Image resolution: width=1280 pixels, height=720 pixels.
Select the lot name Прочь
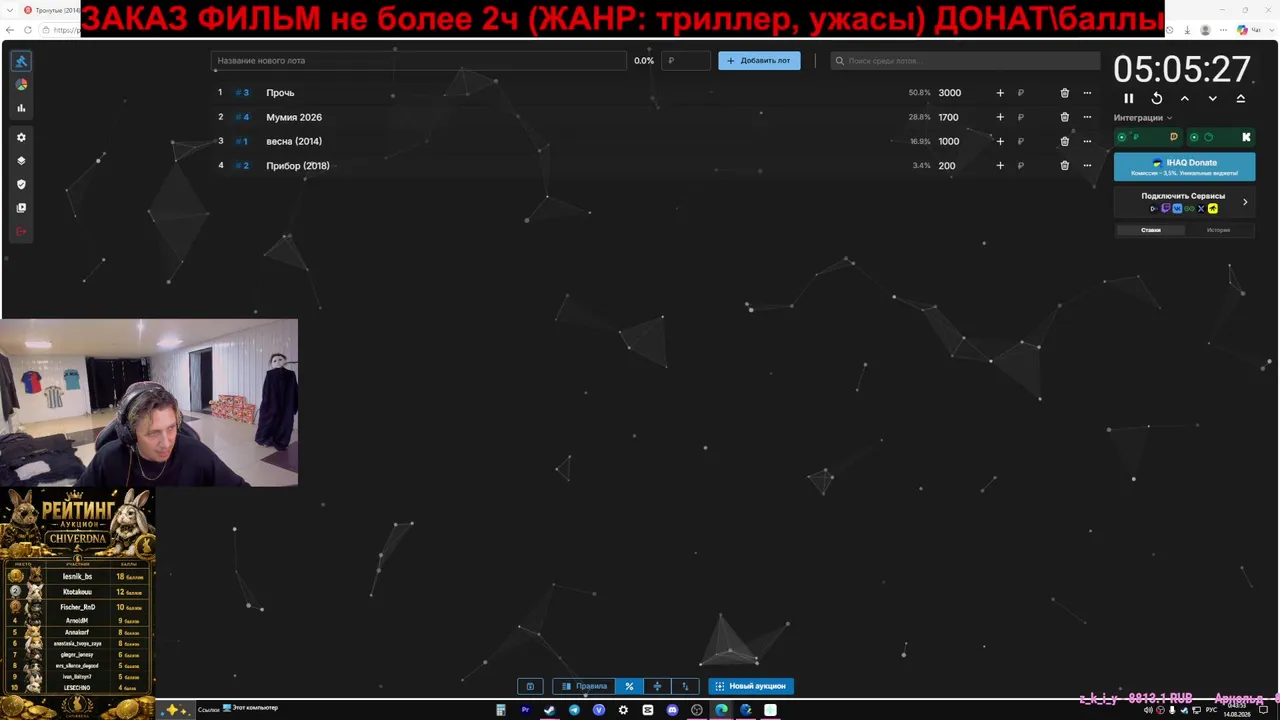[x=280, y=93]
